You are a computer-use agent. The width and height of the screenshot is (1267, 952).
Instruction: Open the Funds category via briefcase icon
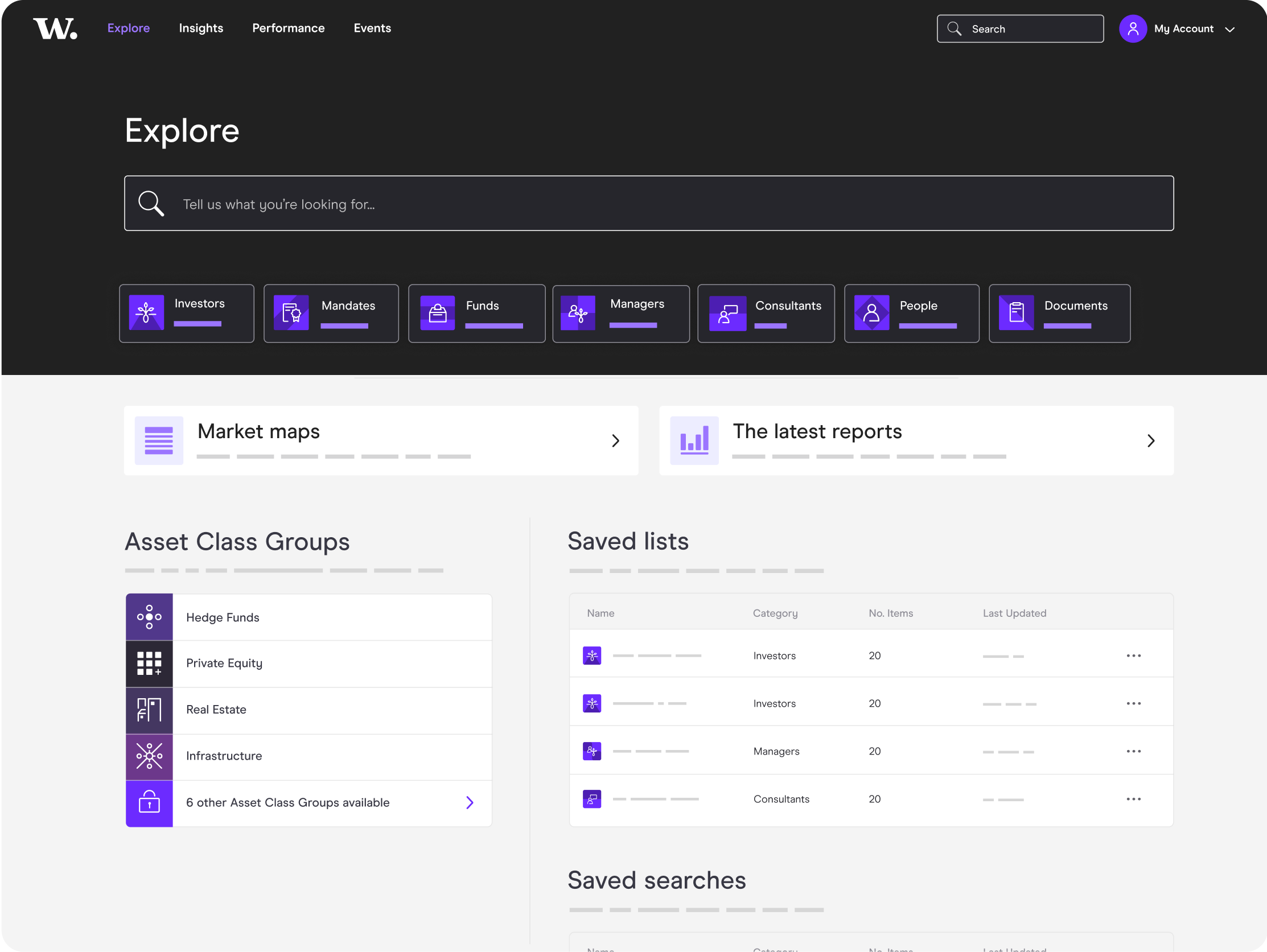click(x=437, y=313)
